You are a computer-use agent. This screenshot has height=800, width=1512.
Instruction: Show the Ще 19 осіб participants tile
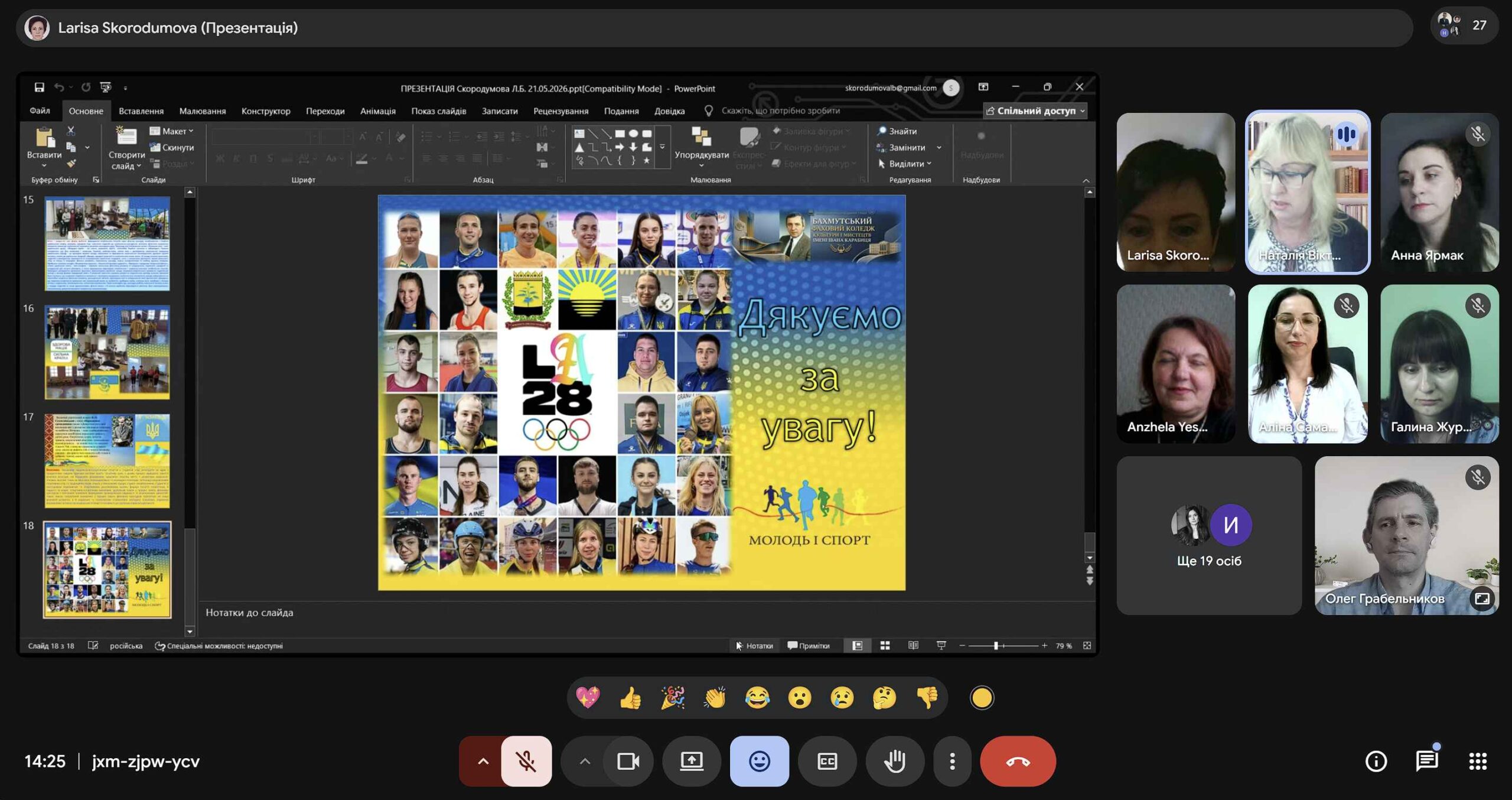click(1208, 535)
